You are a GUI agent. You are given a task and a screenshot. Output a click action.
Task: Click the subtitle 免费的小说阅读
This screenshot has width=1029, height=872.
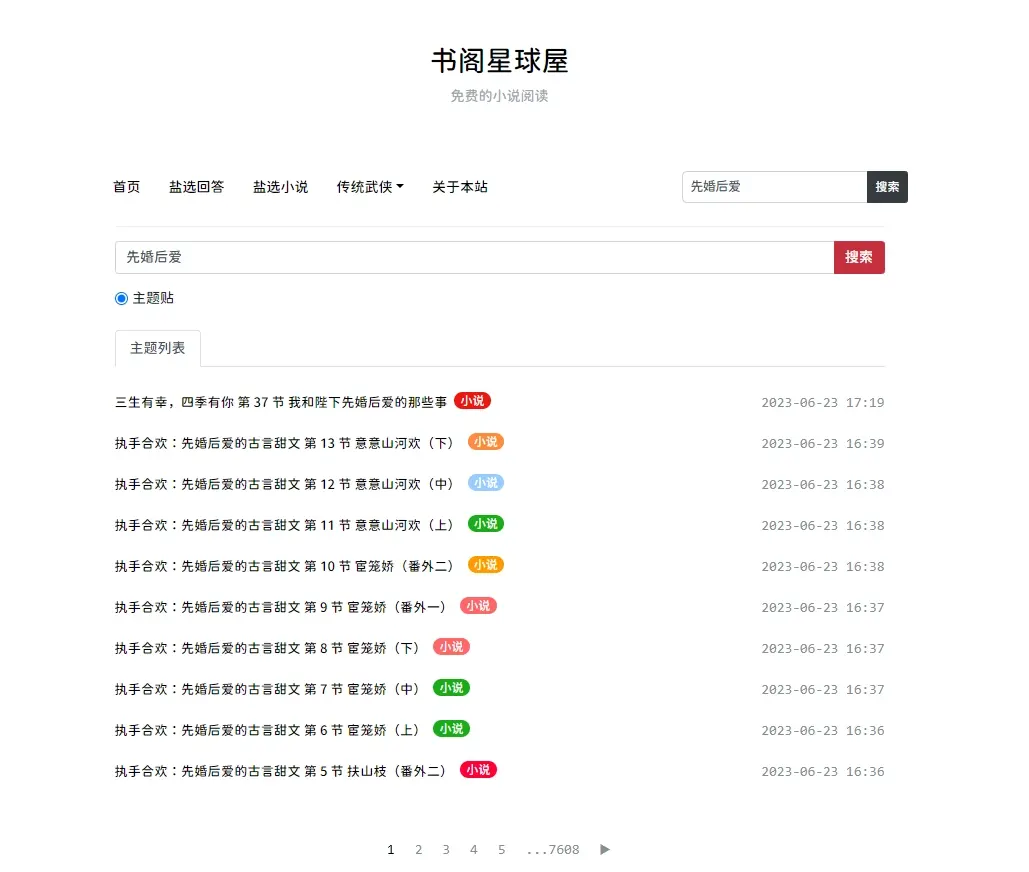pyautogui.click(x=499, y=96)
